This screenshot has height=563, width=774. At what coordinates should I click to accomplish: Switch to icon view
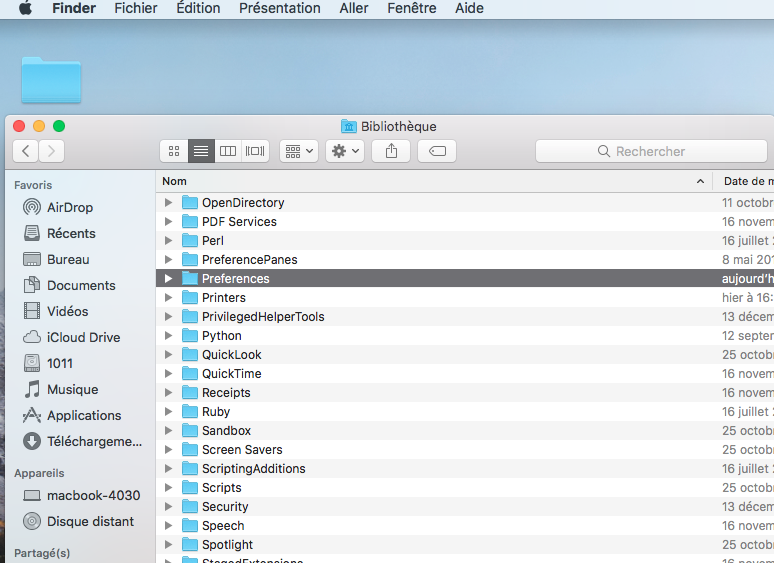click(174, 151)
